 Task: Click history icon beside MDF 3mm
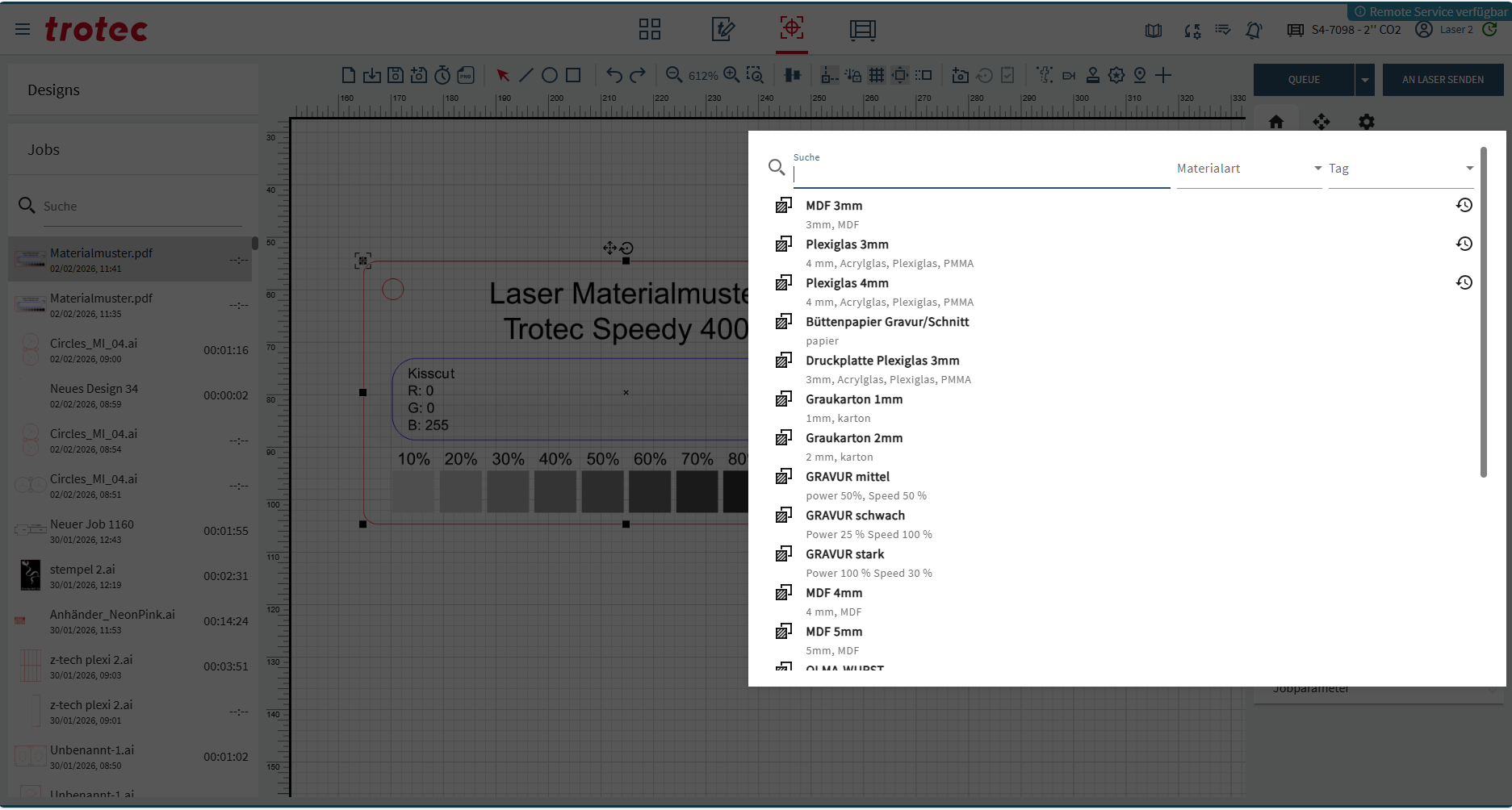(1464, 206)
